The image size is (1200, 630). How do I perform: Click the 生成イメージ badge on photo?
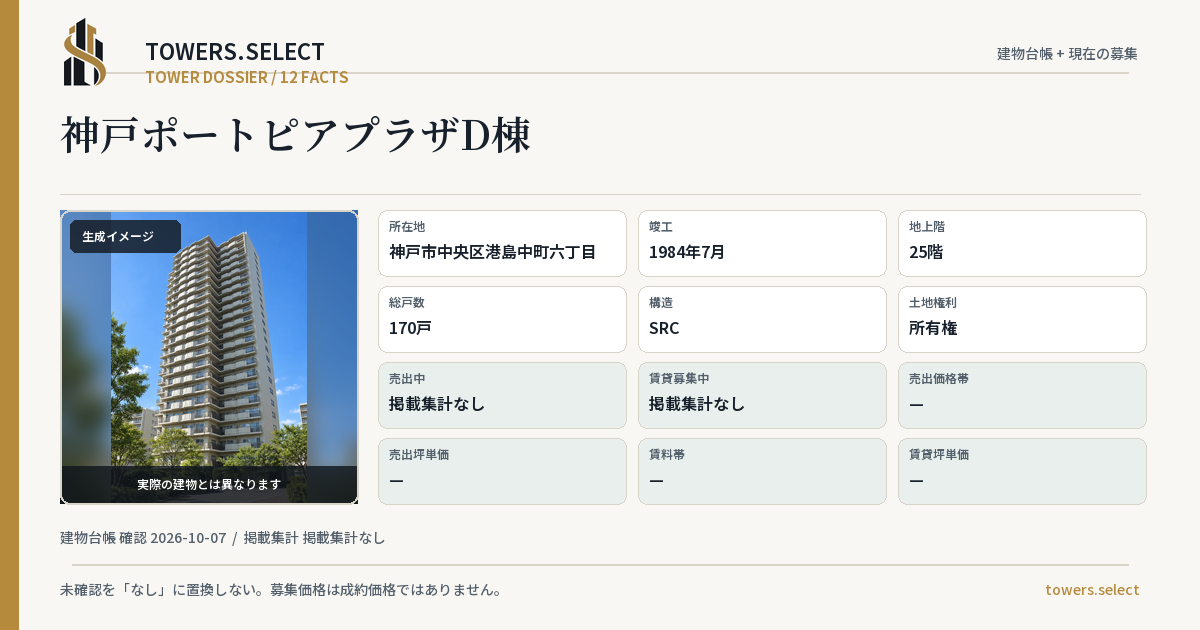click(125, 237)
